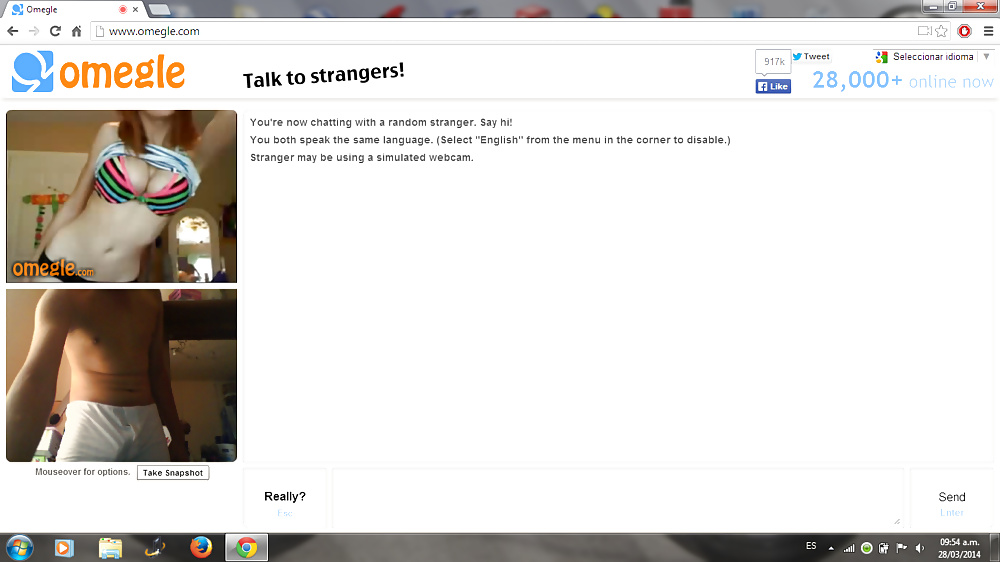Go to browser Home page icon
The image size is (1000, 562).
(x=76, y=31)
